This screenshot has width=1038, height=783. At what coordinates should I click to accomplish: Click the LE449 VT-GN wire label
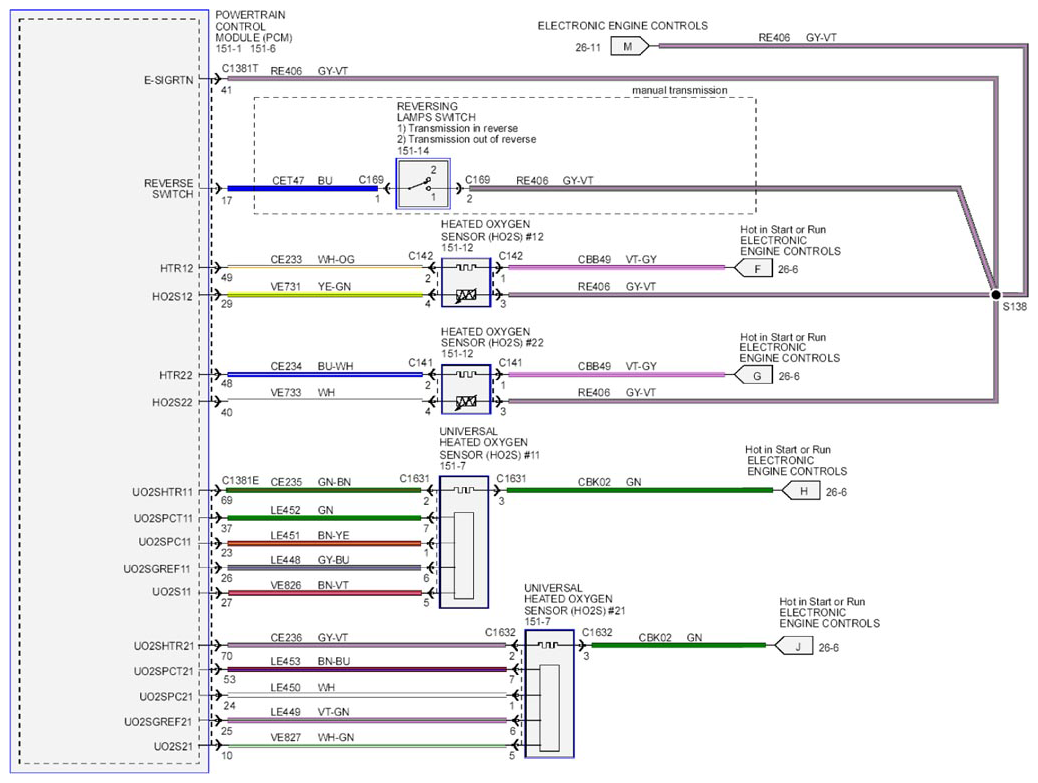pos(310,712)
